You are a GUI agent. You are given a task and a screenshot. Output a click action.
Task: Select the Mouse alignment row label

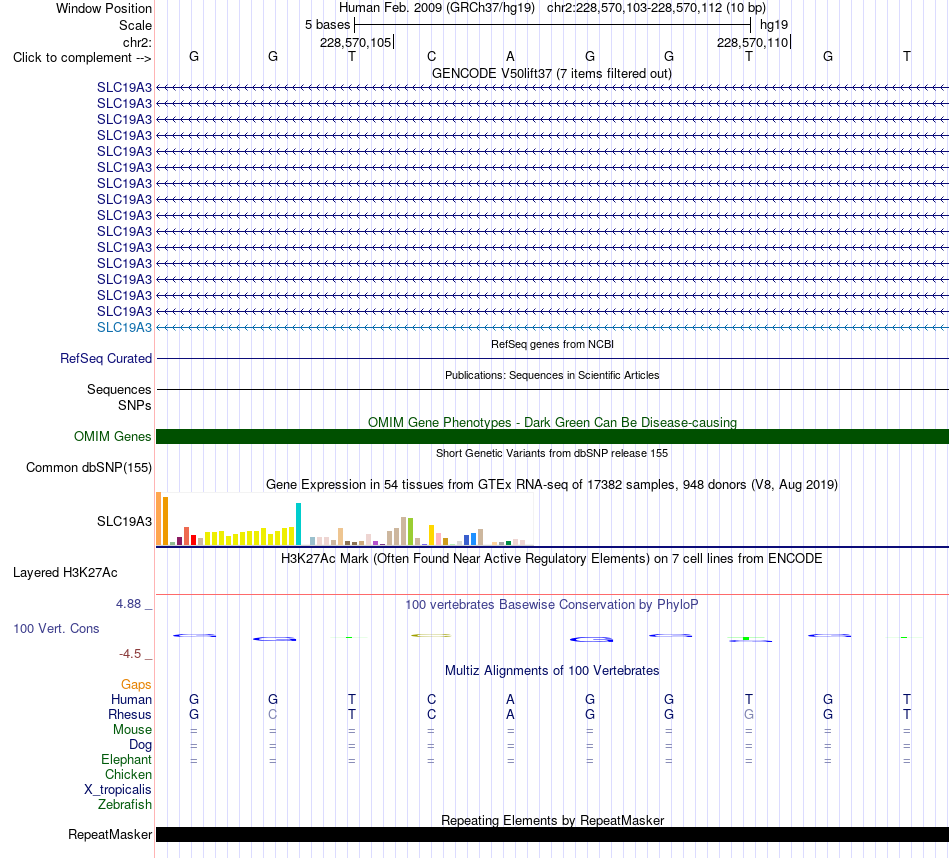click(132, 730)
